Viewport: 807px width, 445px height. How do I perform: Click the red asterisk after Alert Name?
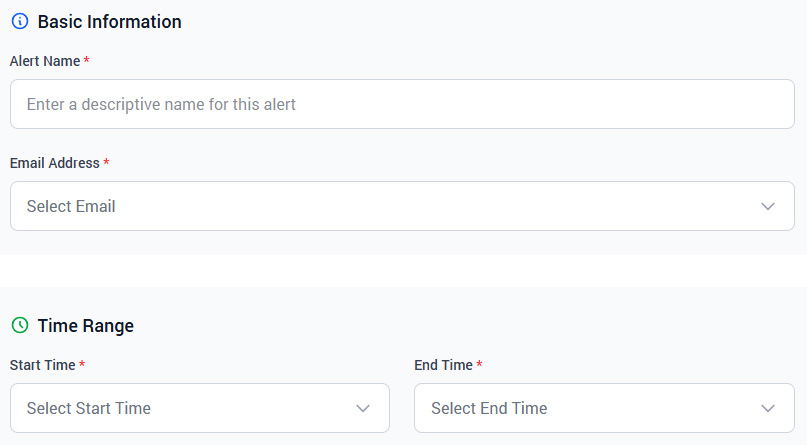pyautogui.click(x=86, y=61)
